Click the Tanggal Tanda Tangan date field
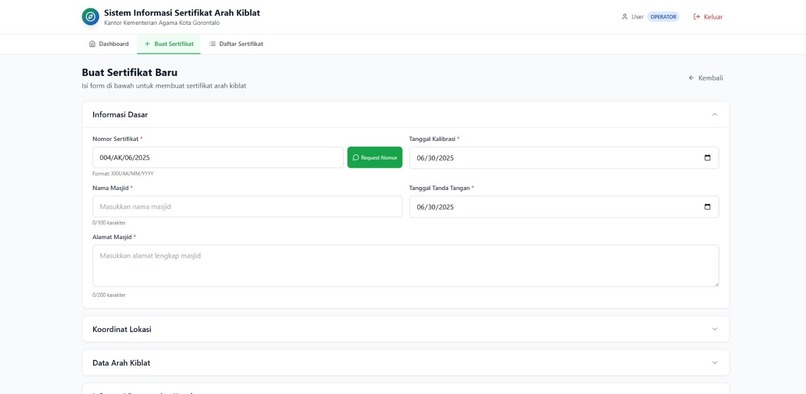The width and height of the screenshot is (806, 394). (x=564, y=207)
